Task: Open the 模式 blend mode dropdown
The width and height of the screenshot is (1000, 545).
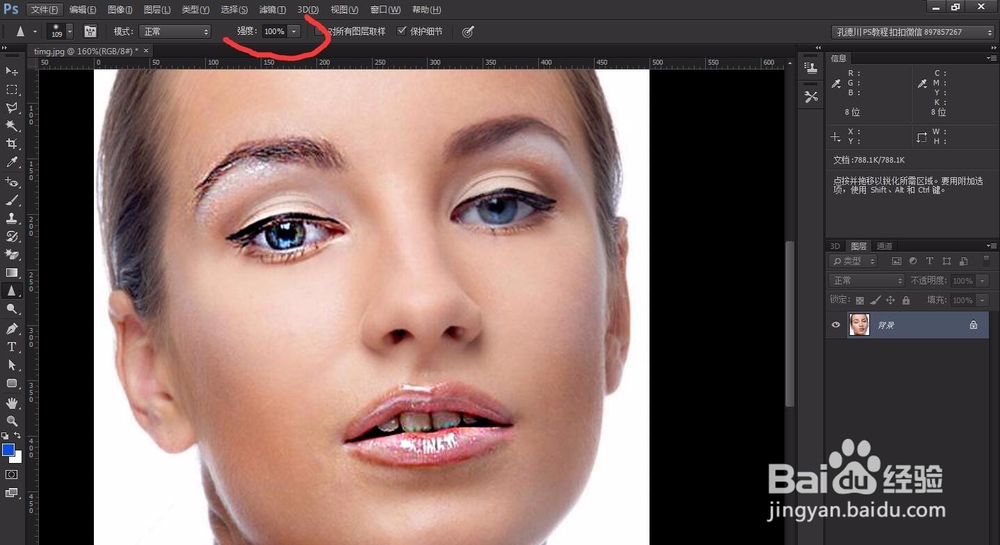Action: pos(175,31)
